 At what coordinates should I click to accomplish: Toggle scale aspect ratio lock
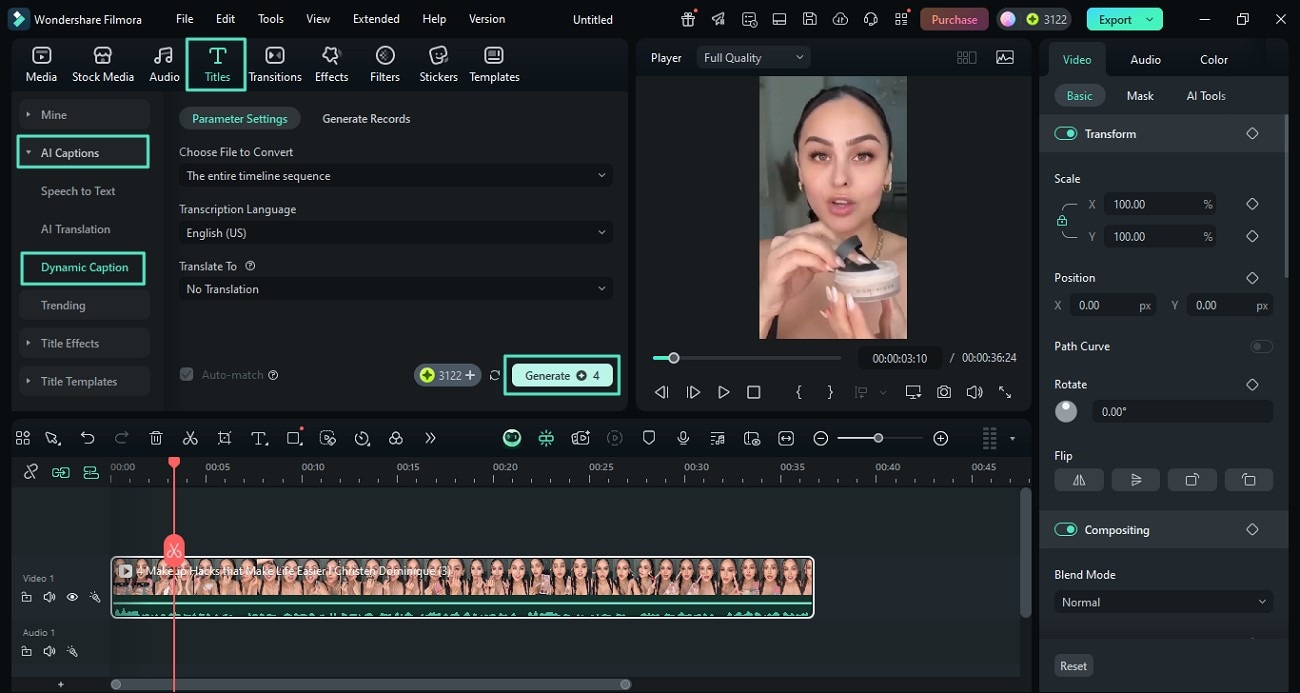(1062, 220)
